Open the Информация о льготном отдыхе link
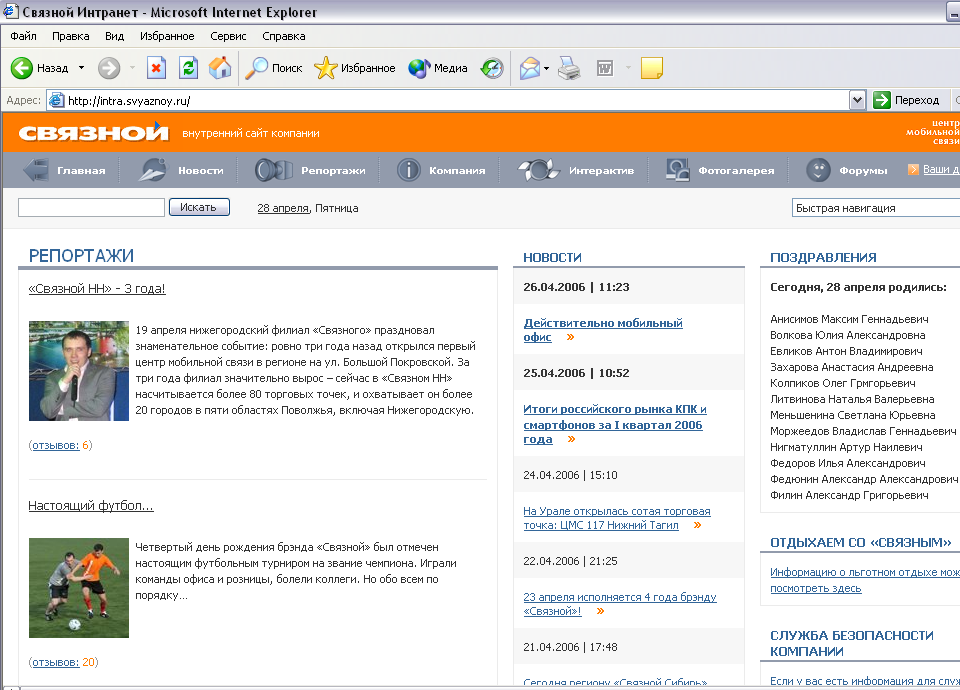Screen dimensions: 960x690 point(864,580)
